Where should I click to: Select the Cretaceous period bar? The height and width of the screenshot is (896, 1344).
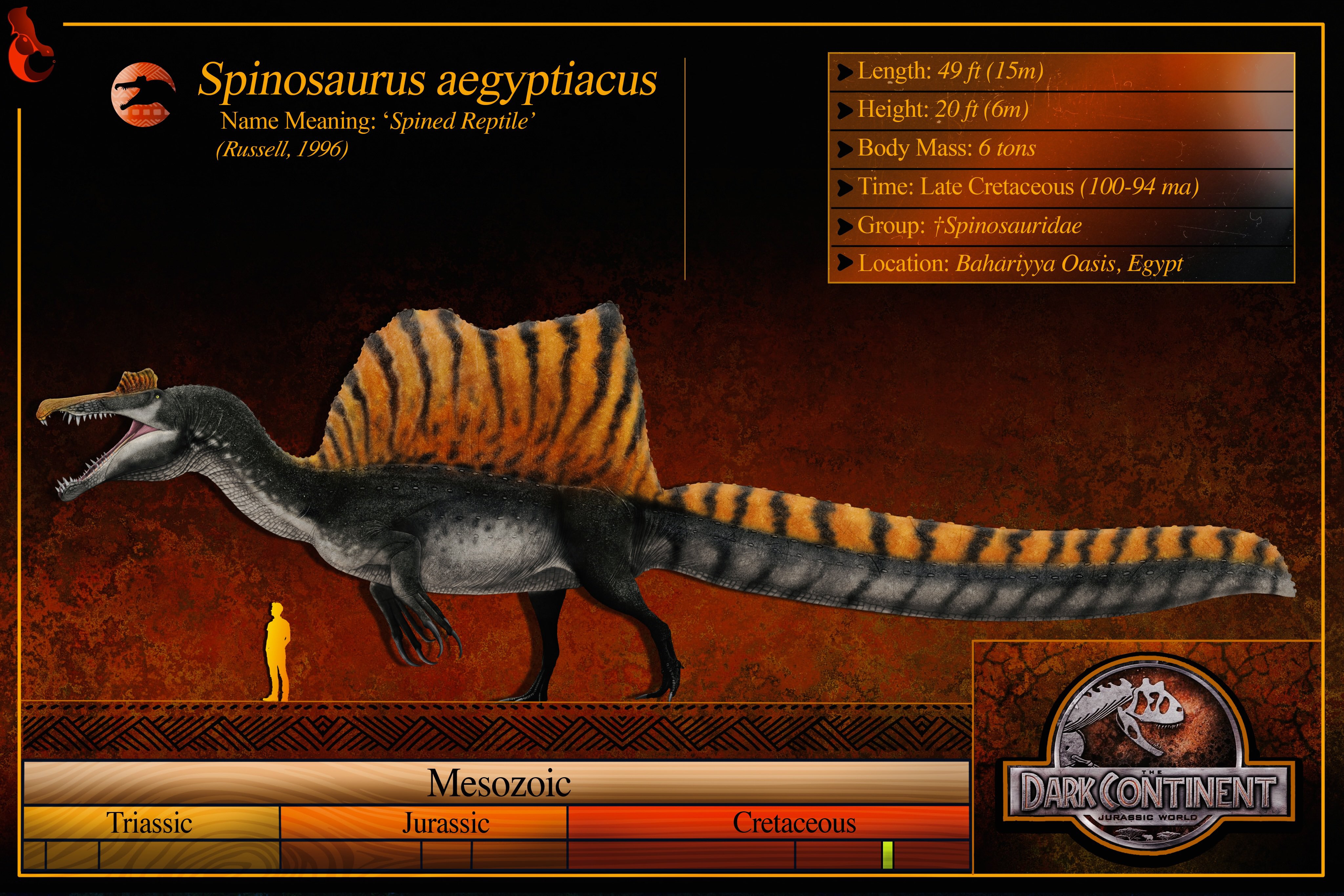pyautogui.click(x=794, y=823)
